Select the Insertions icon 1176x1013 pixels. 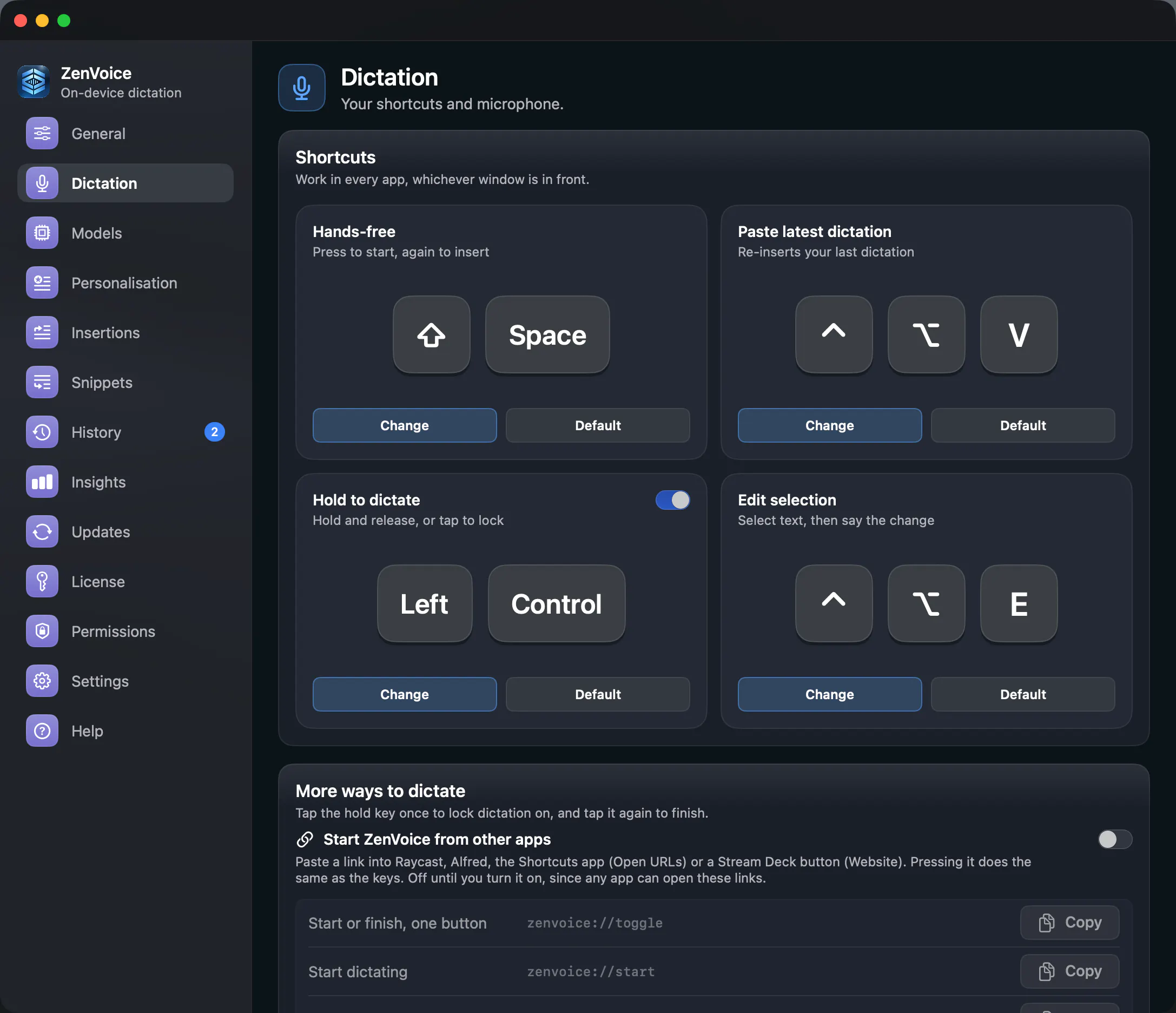[x=42, y=333]
